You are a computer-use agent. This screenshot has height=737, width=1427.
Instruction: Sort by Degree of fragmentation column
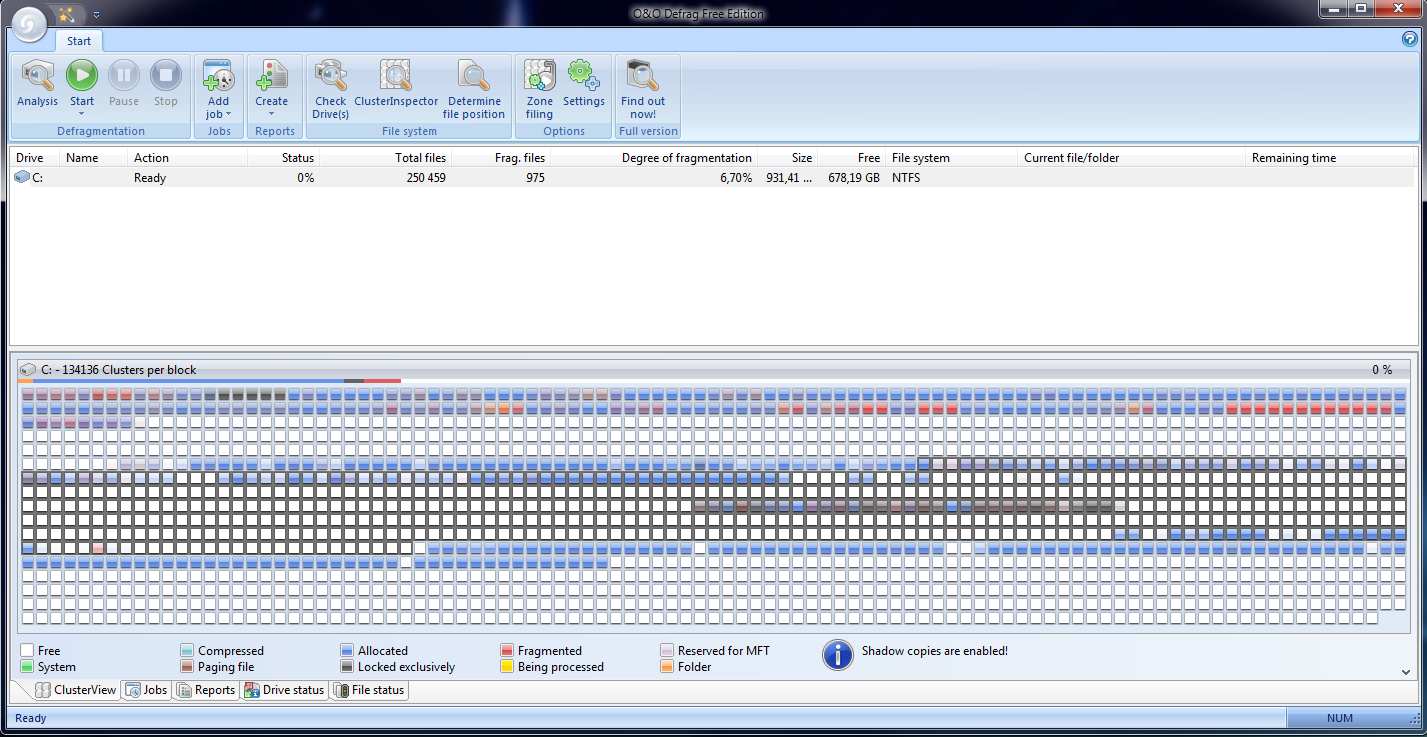point(654,158)
